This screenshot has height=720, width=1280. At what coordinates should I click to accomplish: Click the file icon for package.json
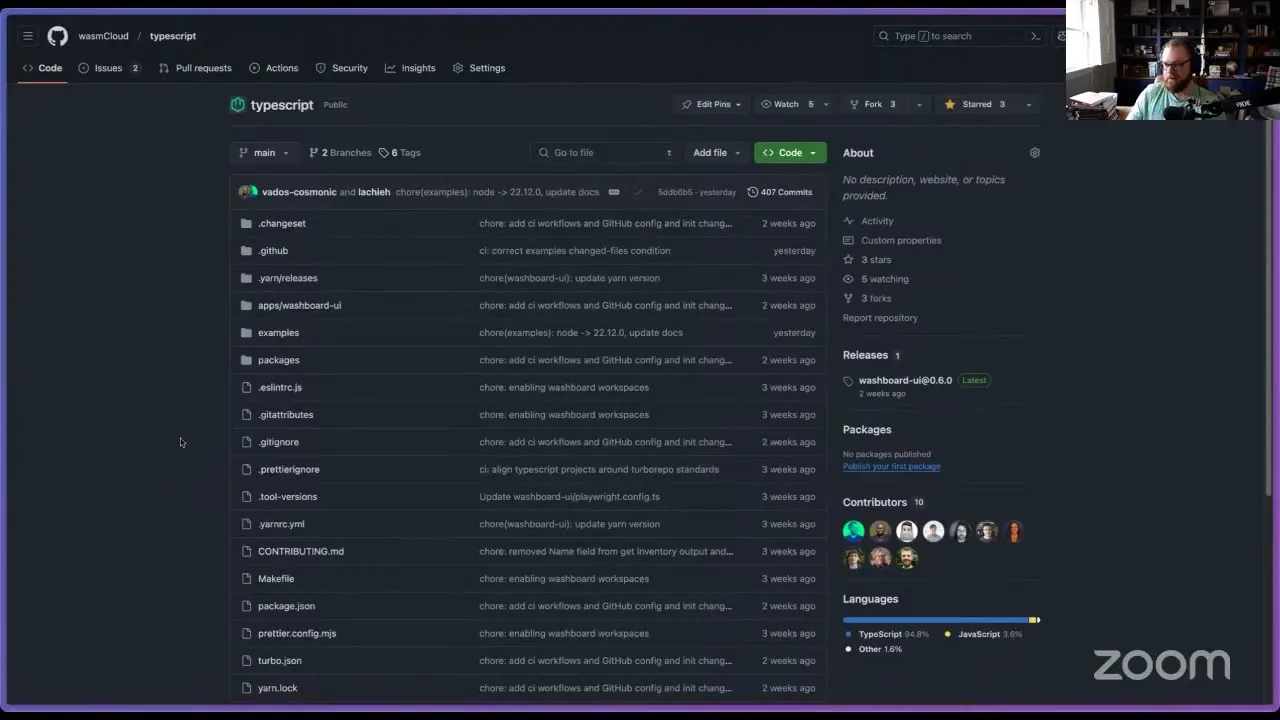pyautogui.click(x=247, y=606)
